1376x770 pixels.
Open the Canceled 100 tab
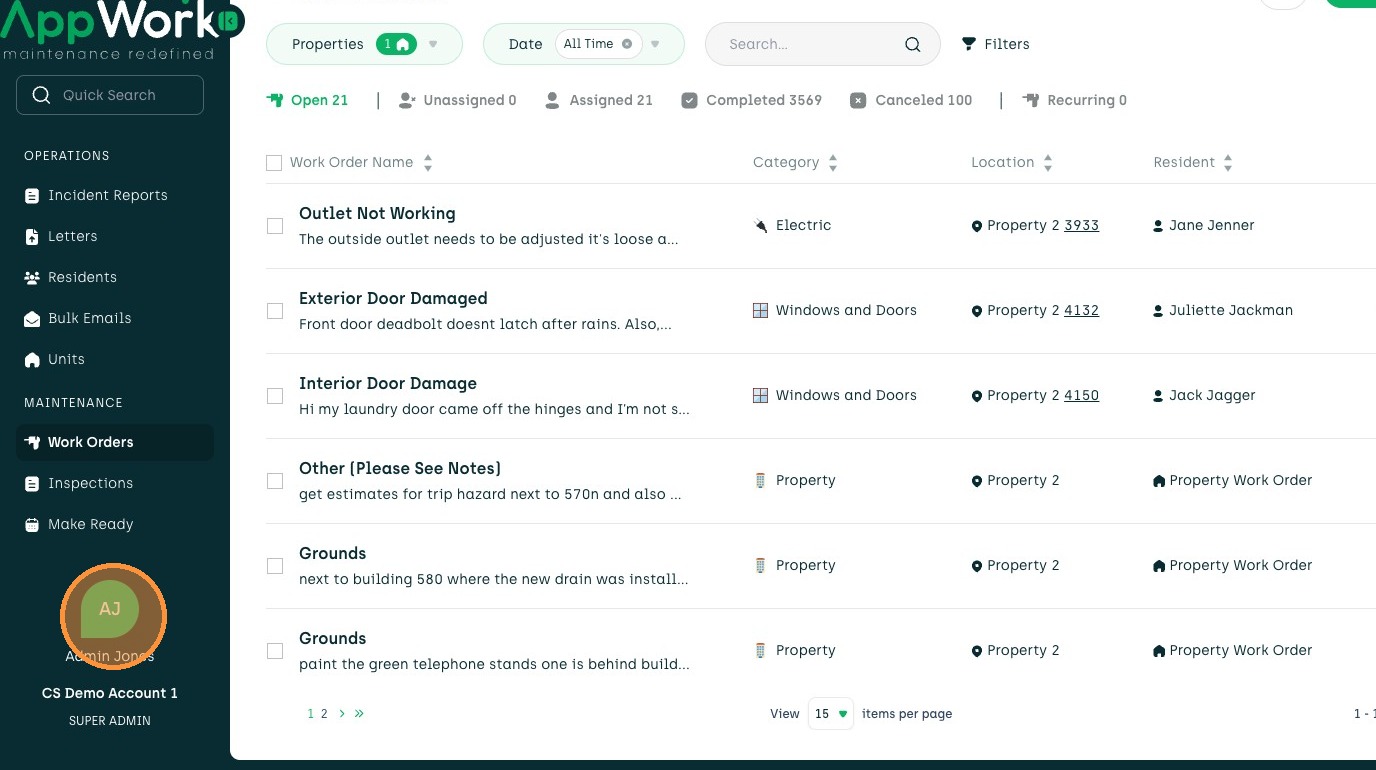pos(911,100)
